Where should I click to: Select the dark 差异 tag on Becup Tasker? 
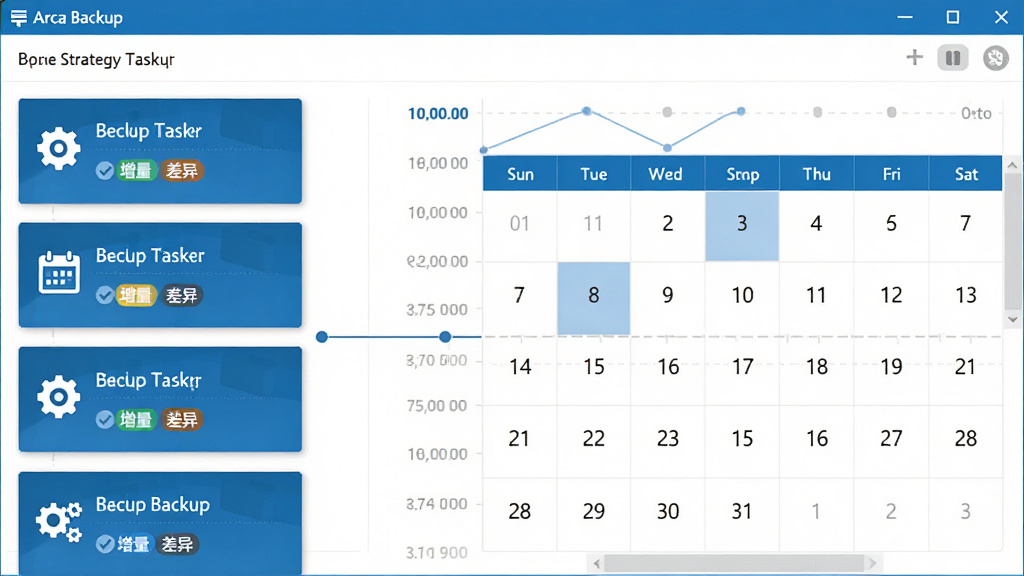point(182,295)
